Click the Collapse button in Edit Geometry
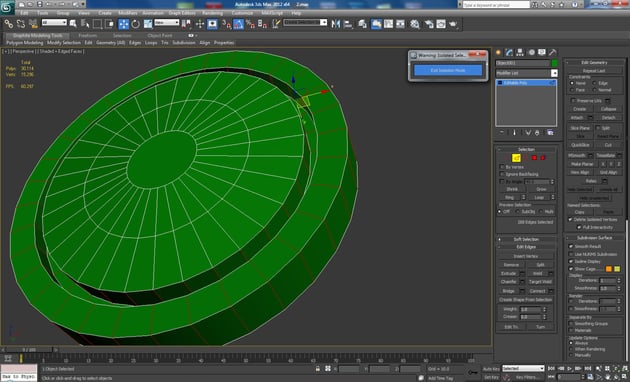The height and width of the screenshot is (382, 630). pyautogui.click(x=608, y=109)
